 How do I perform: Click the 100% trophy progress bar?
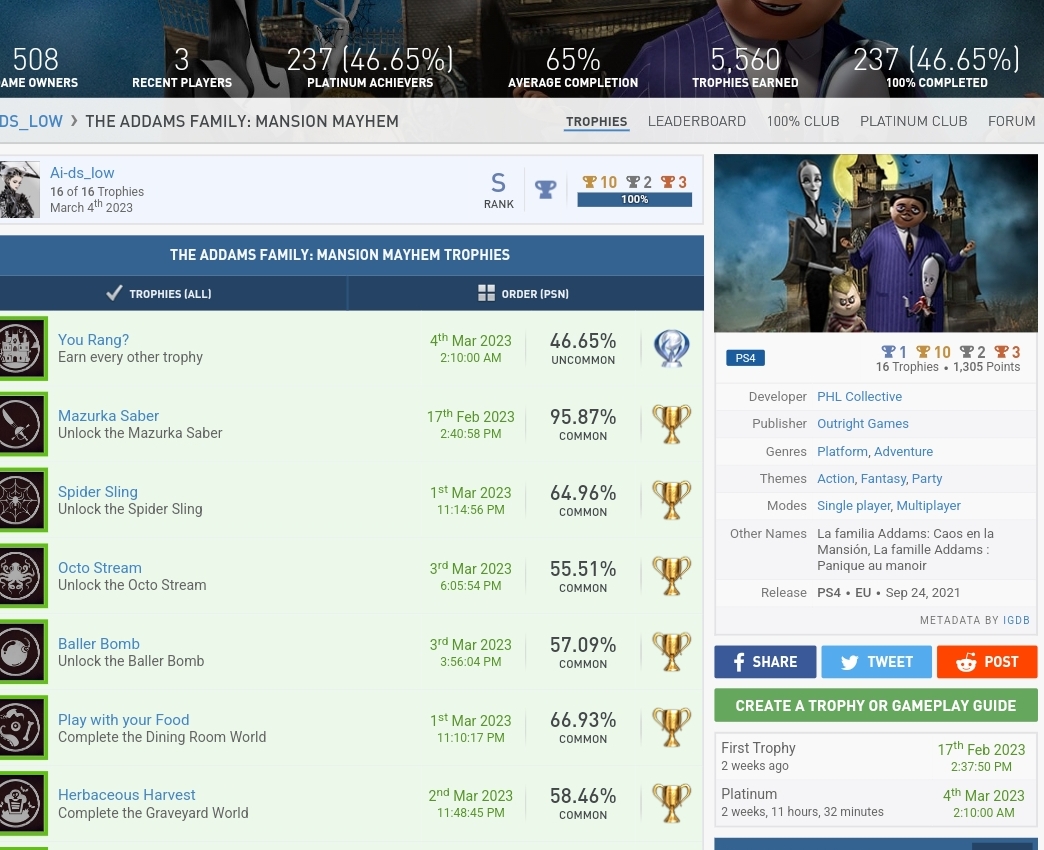[635, 200]
